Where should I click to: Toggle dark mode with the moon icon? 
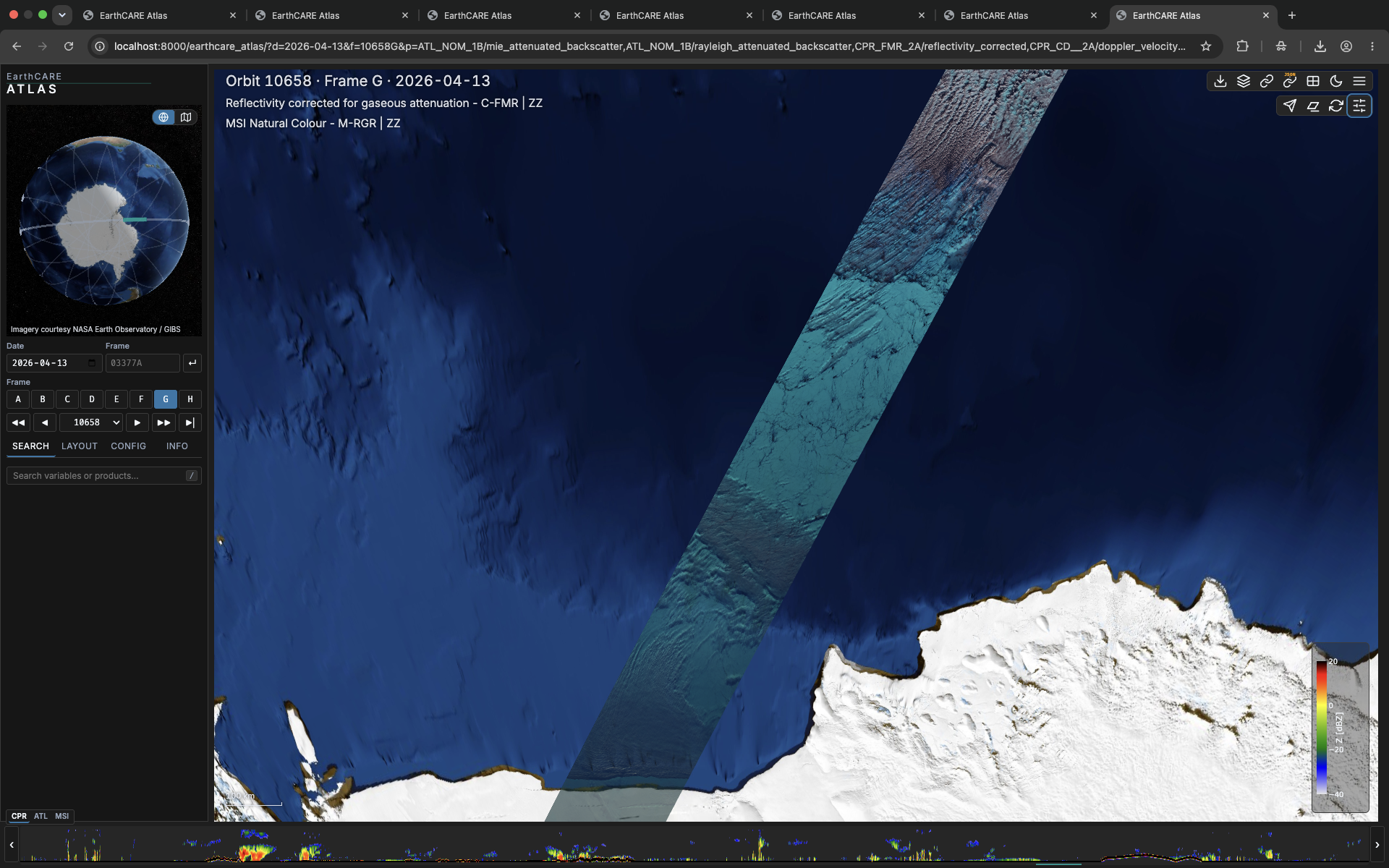[1336, 81]
